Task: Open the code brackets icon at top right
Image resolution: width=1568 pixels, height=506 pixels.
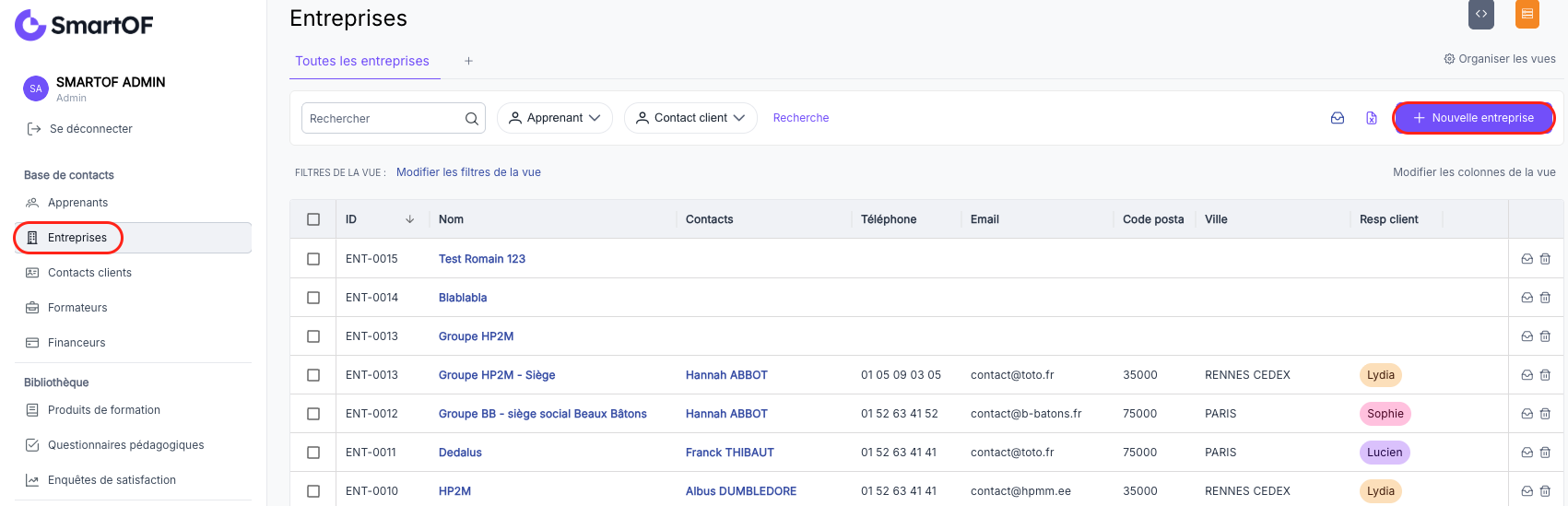Action: (1481, 14)
